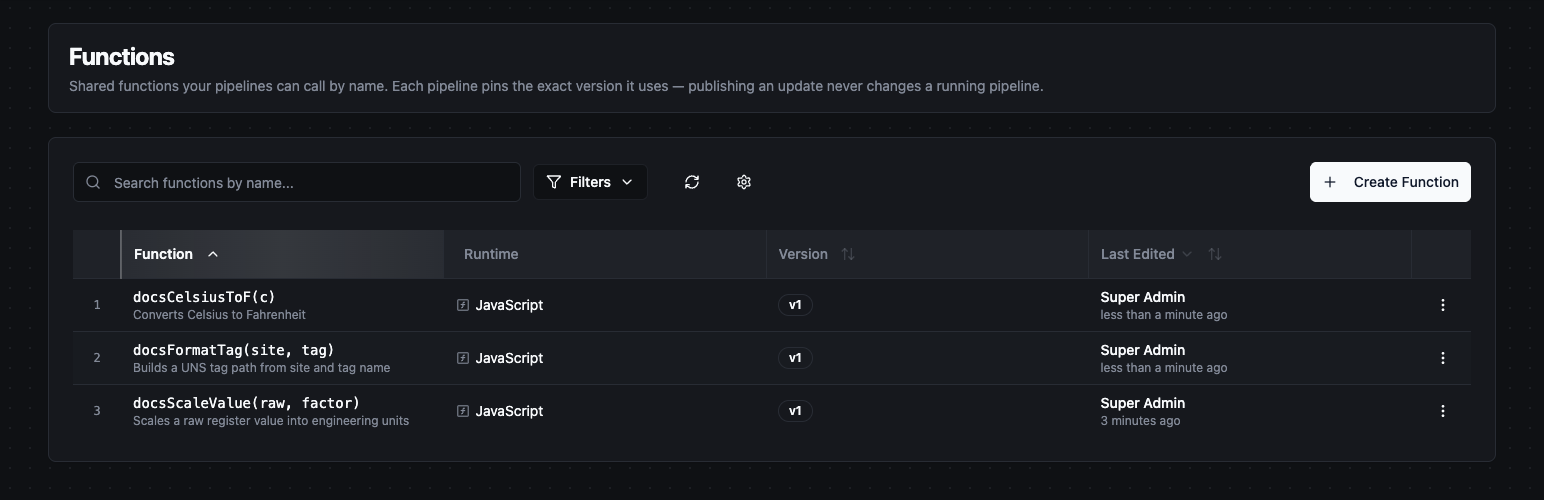Click 'Scales a raw register value' description
Image resolution: width=1544 pixels, height=500 pixels.
pos(271,421)
